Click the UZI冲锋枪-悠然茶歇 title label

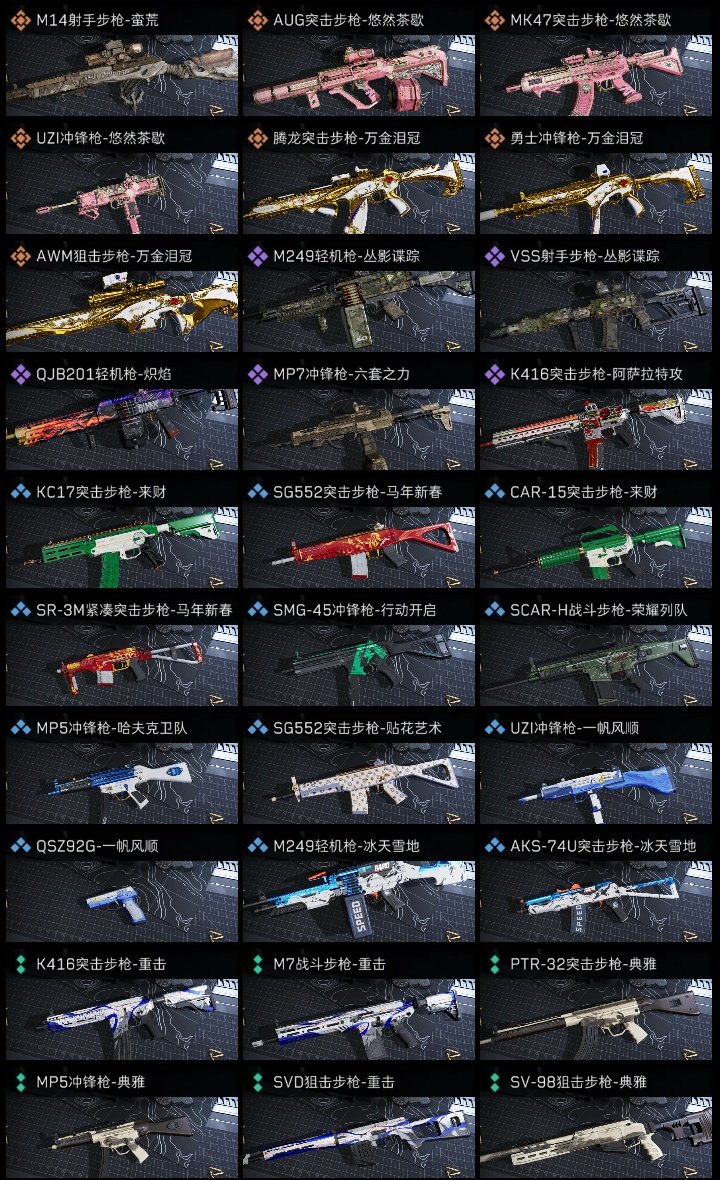(x=101, y=138)
